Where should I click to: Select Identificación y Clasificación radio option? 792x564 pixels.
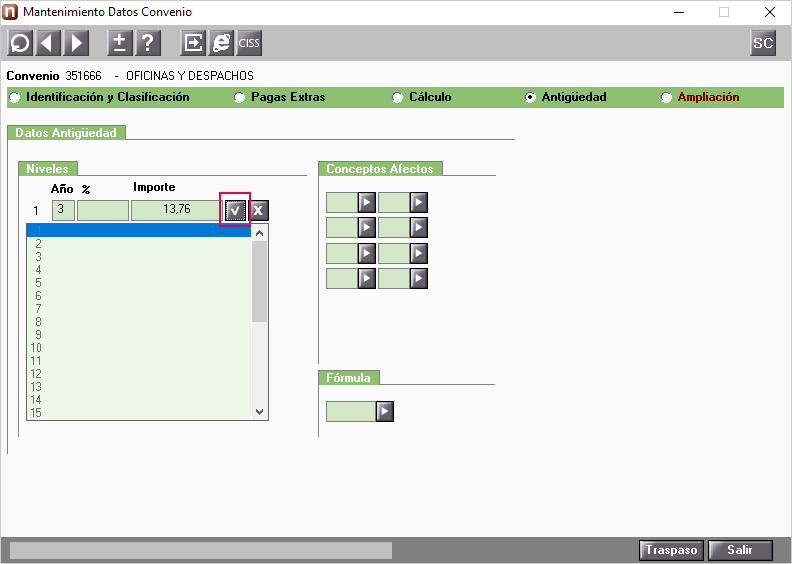[x=15, y=97]
